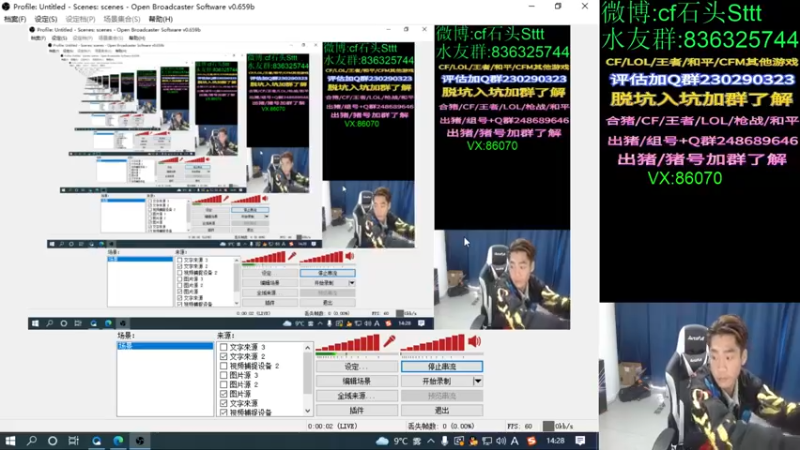Switch to the OBS taskbar app icon
Screen dimensions: 800x450
tap(139, 441)
